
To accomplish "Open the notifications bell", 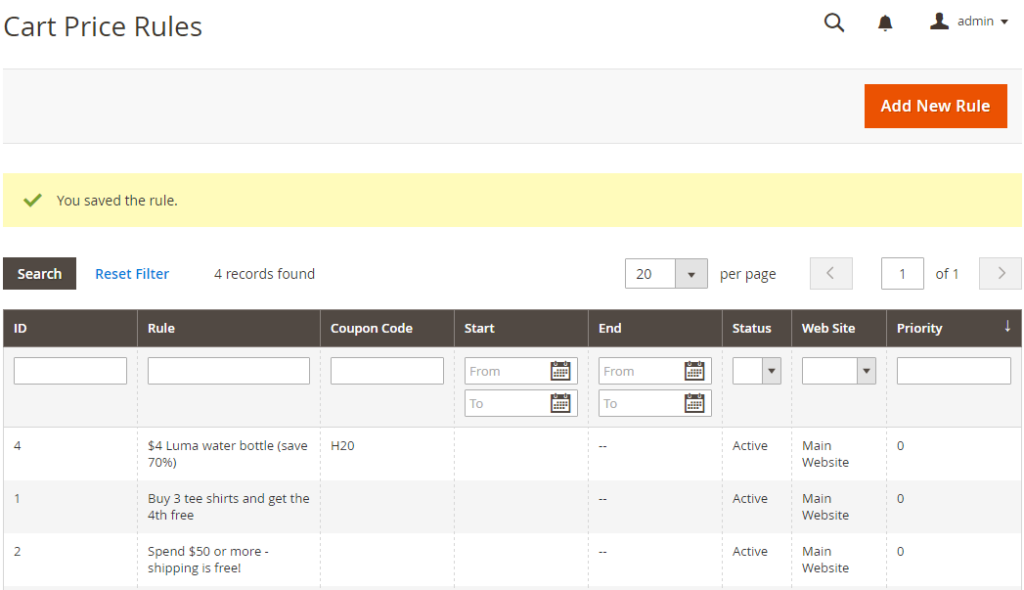I will (x=885, y=23).
